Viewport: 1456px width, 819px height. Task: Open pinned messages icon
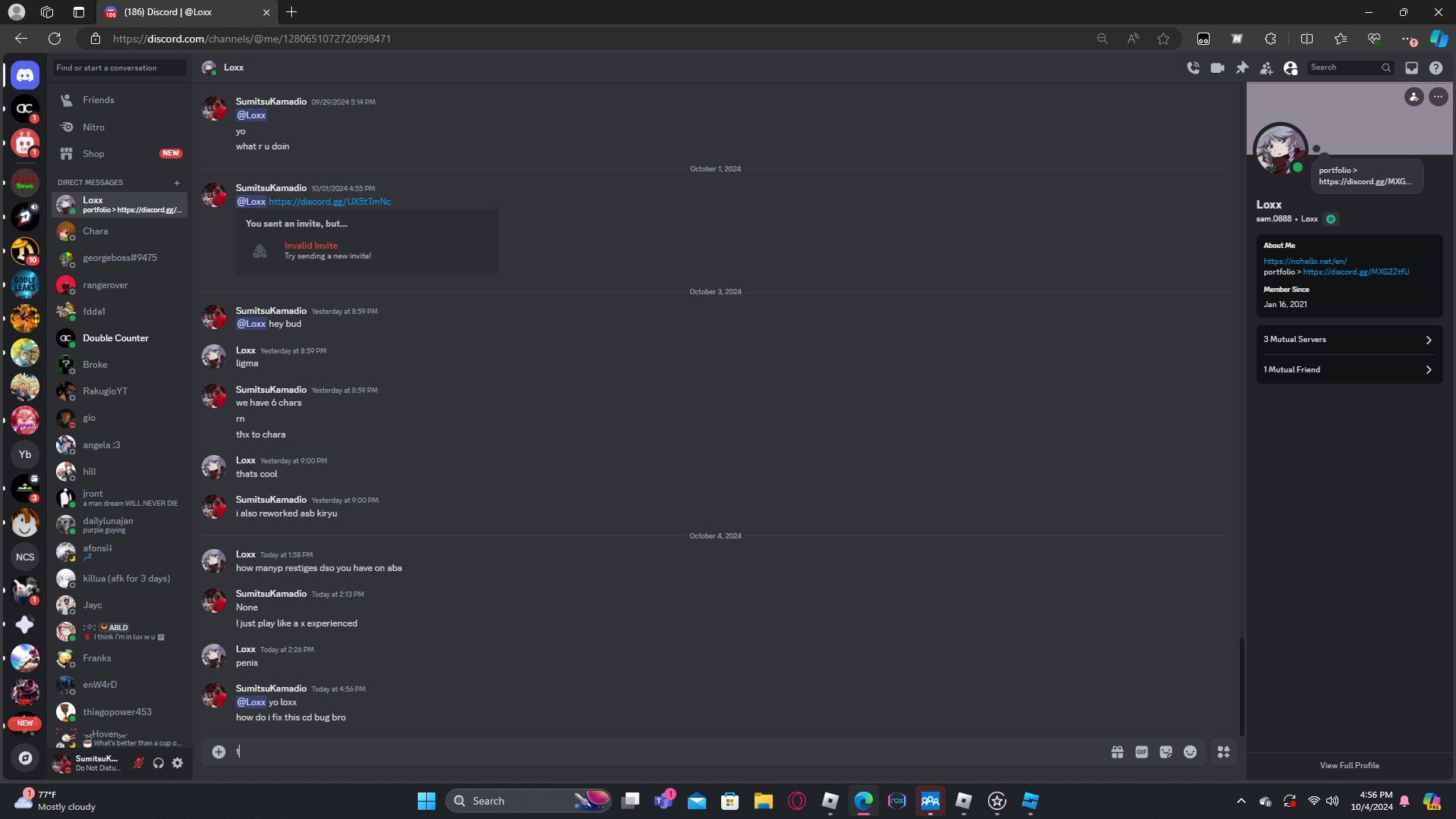coord(1242,67)
